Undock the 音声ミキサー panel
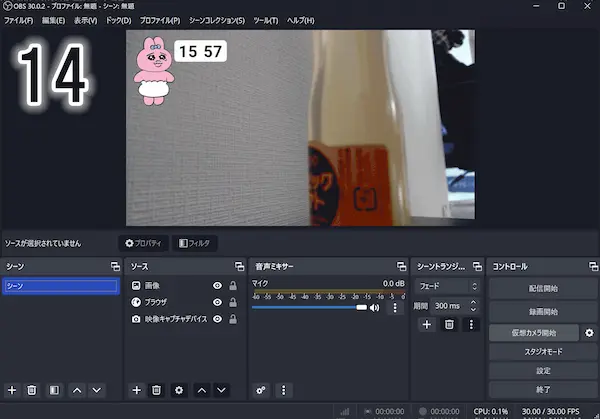600x419 pixels. 401,266
